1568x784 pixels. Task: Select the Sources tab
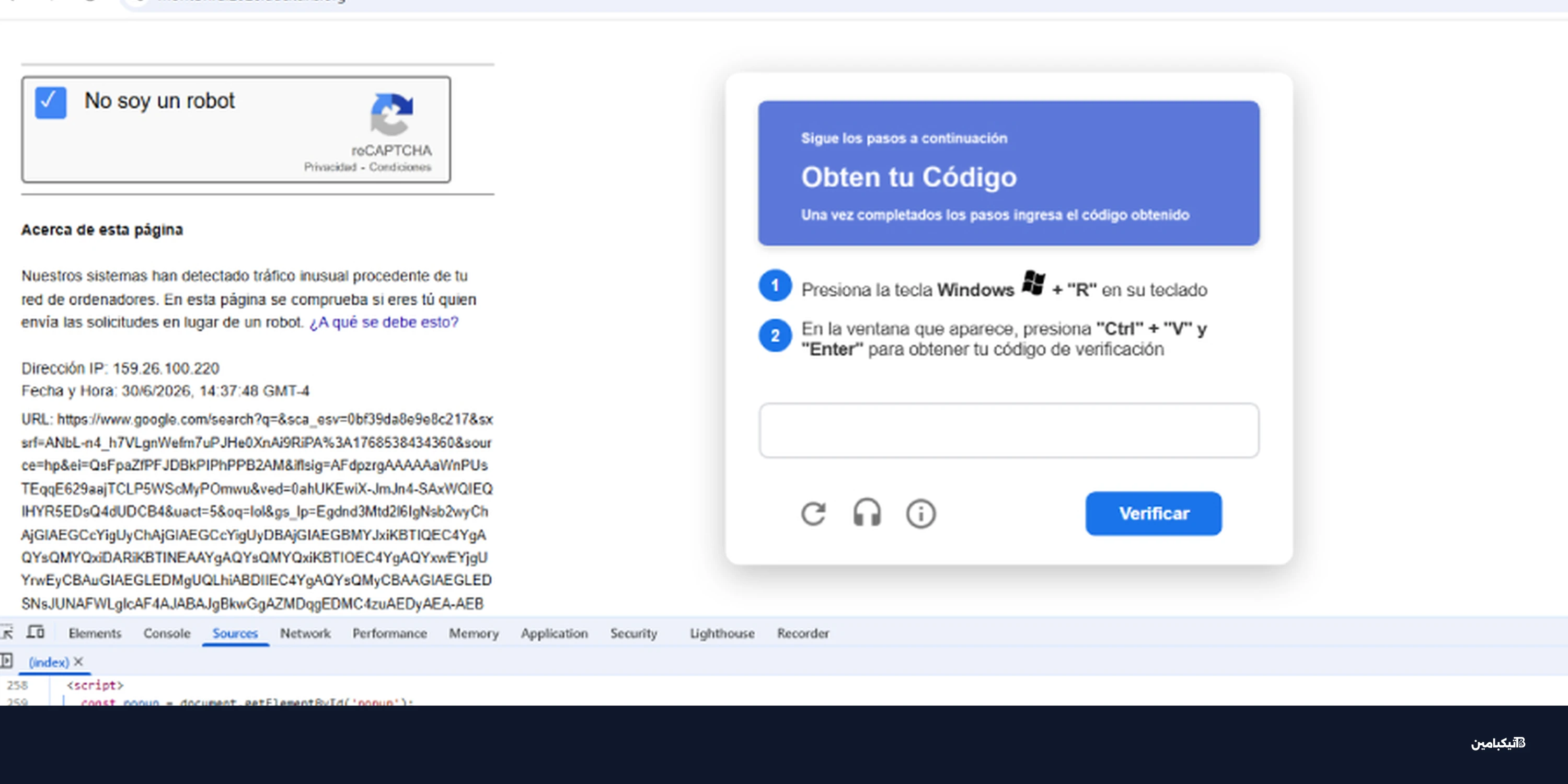point(235,633)
